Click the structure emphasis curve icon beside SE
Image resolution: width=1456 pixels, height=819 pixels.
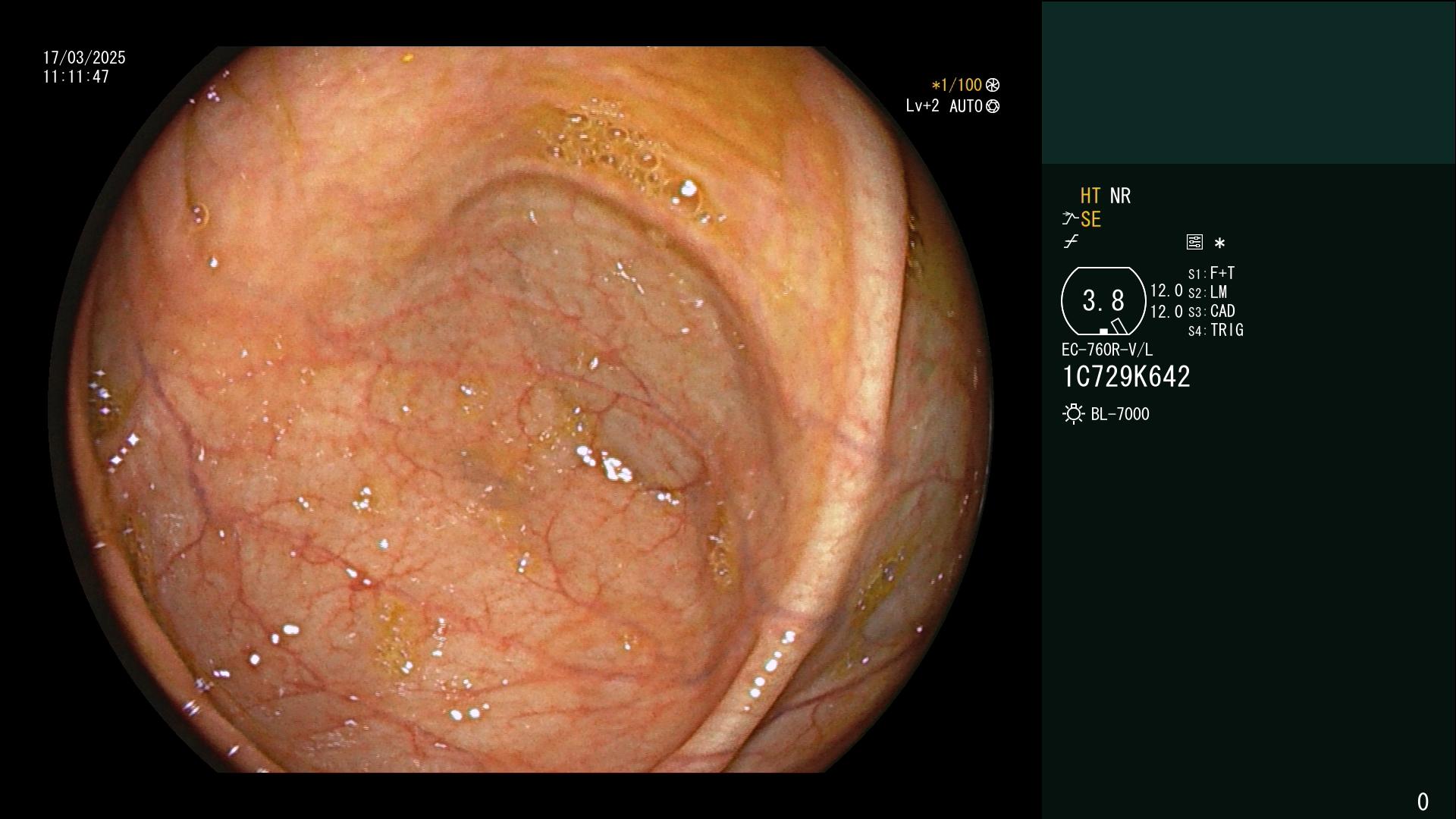coord(1069,219)
